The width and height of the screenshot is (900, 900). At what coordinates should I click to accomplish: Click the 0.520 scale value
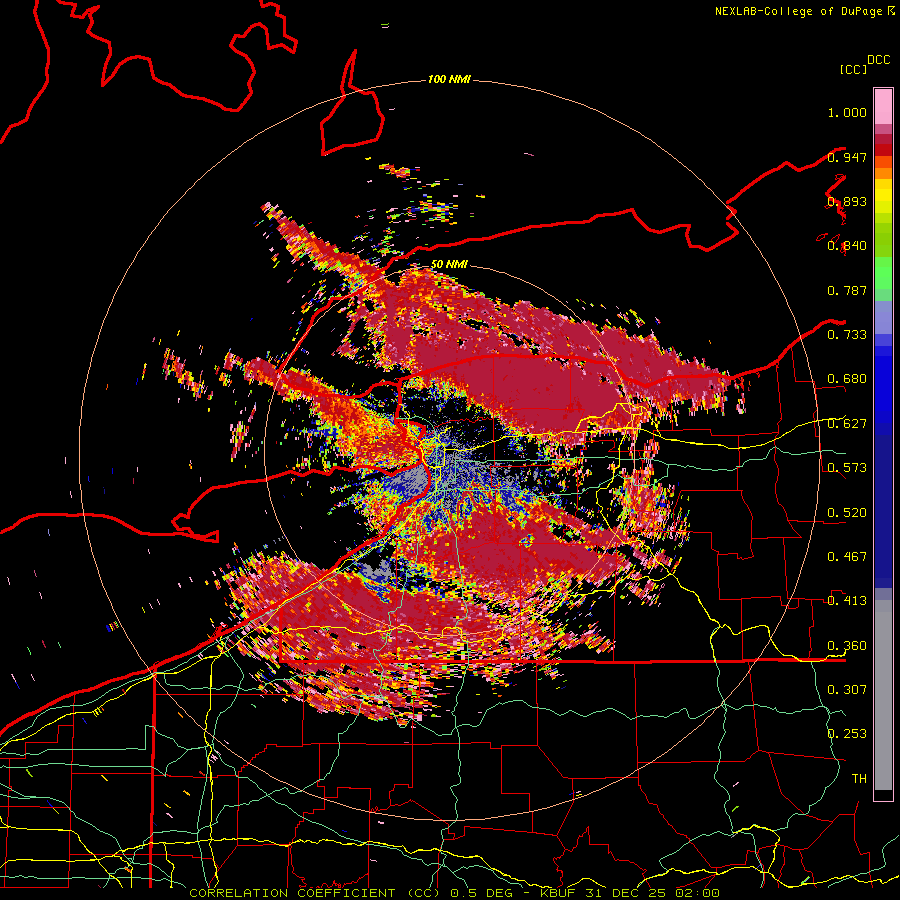click(x=847, y=513)
